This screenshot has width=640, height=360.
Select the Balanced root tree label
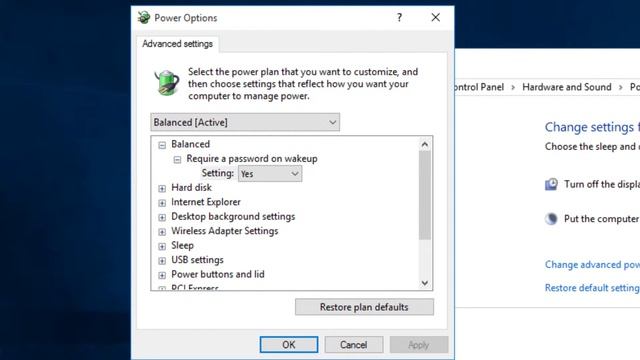(190, 144)
